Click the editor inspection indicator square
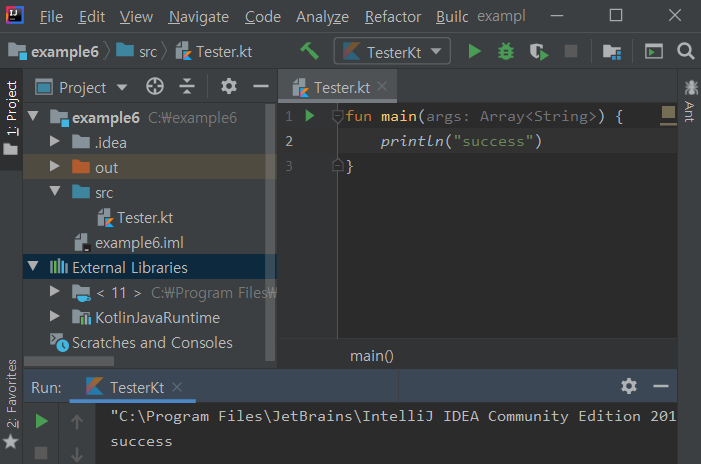The image size is (701, 464). click(668, 112)
